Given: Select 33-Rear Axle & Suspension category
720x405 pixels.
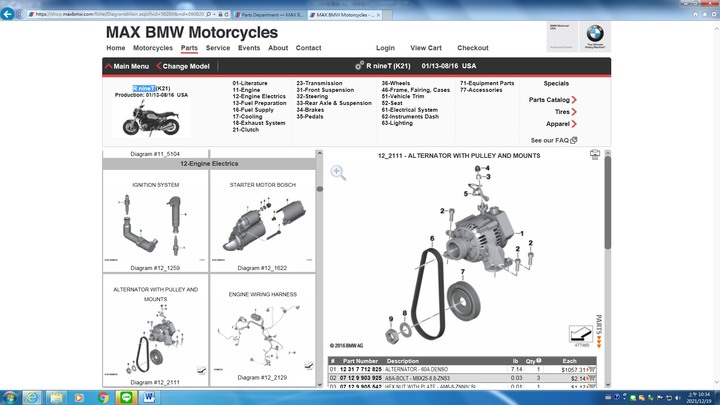Looking at the screenshot, I should coord(334,103).
